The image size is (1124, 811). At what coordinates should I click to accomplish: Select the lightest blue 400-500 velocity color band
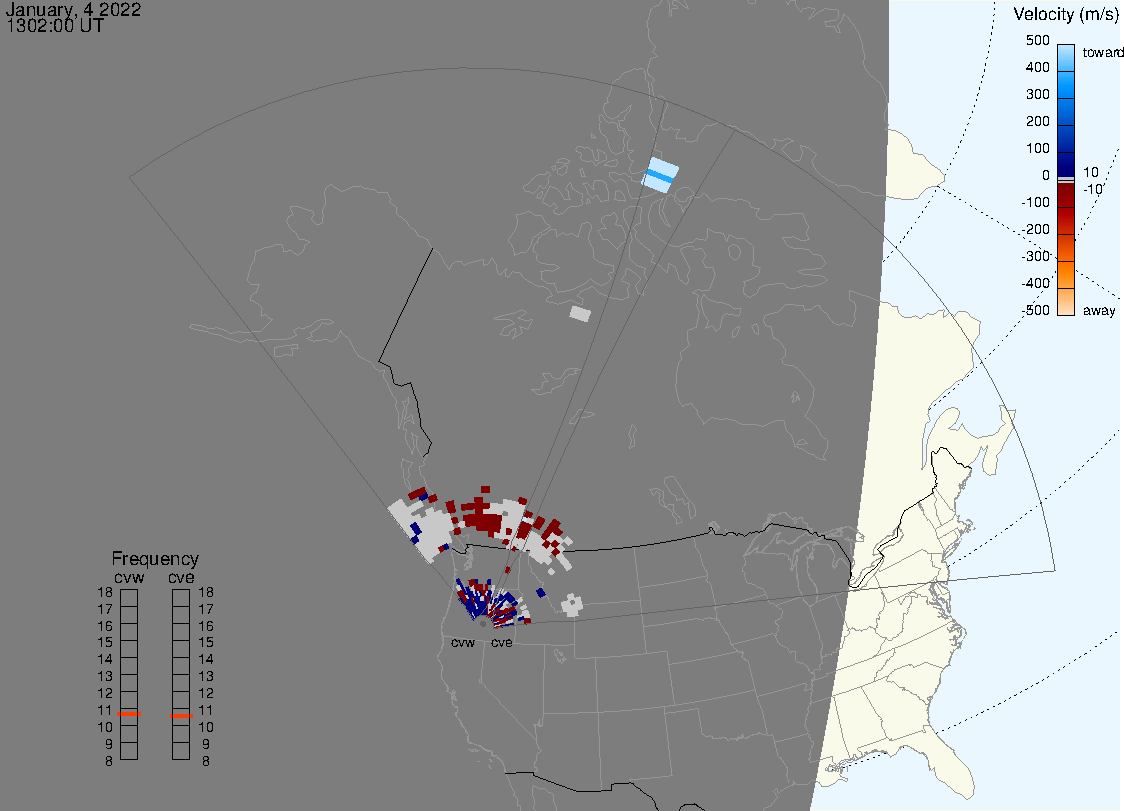[x=1066, y=58]
